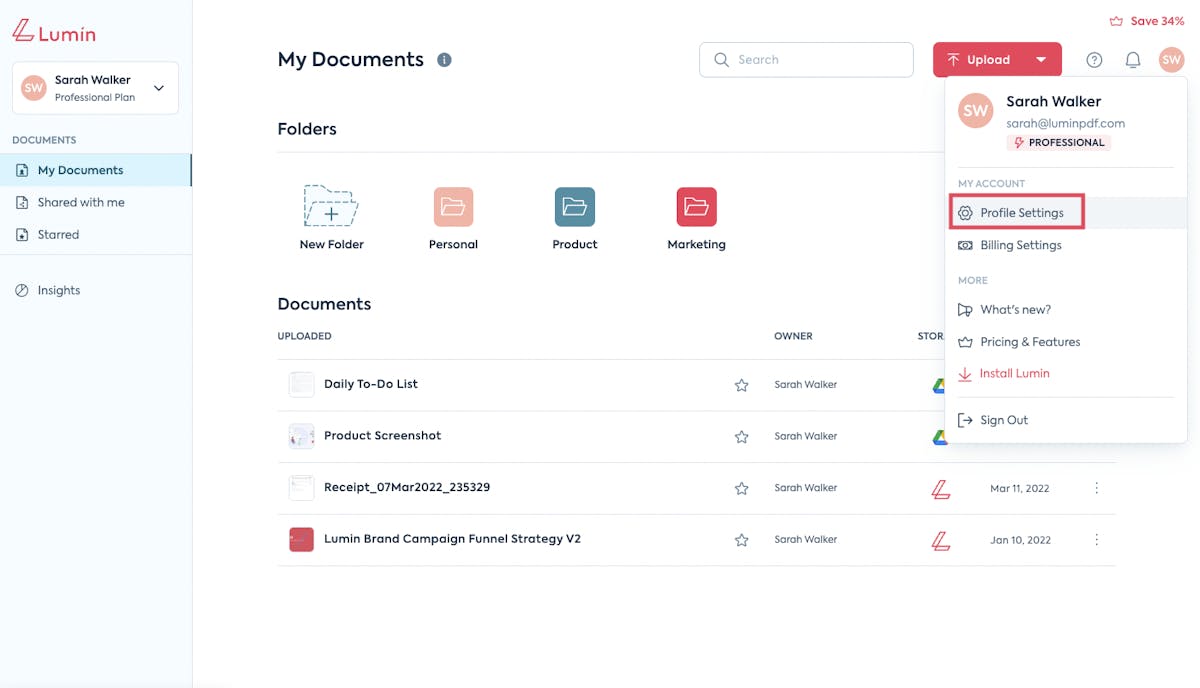Image resolution: width=1200 pixels, height=688 pixels.
Task: Open the Upload dropdown arrow
Action: (x=1041, y=60)
